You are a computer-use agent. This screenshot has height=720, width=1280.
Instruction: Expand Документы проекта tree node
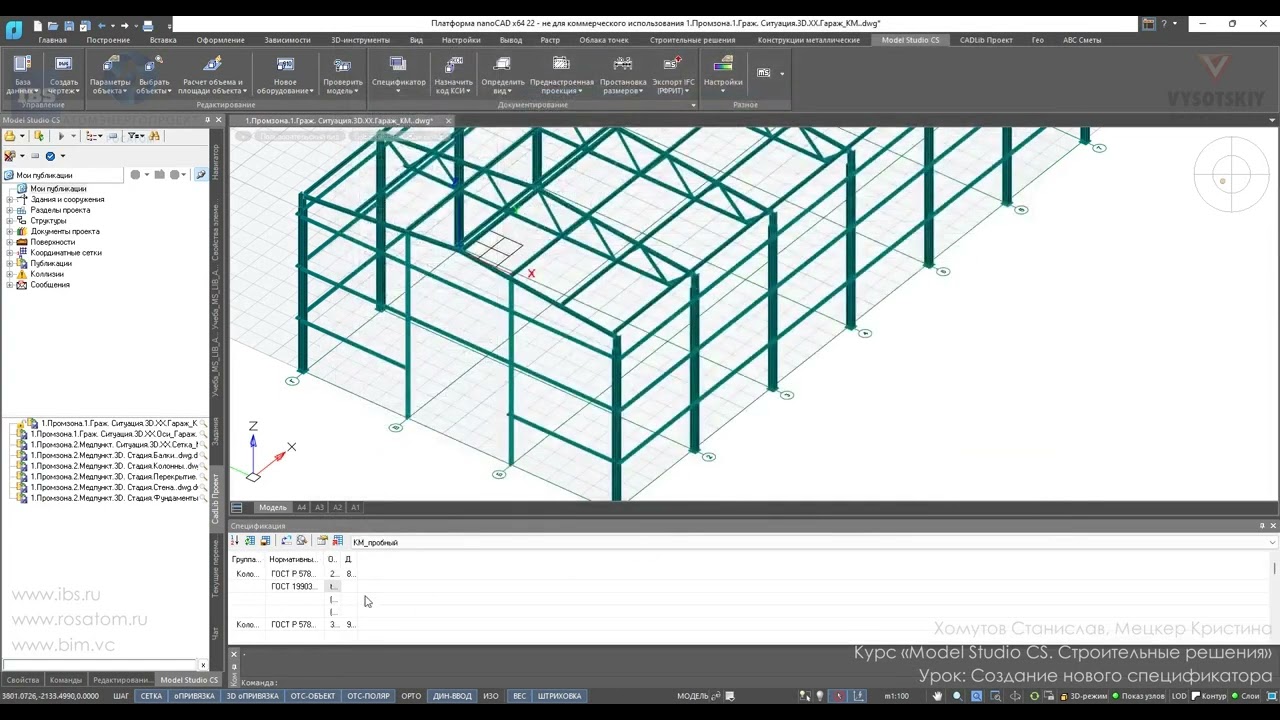[10, 232]
